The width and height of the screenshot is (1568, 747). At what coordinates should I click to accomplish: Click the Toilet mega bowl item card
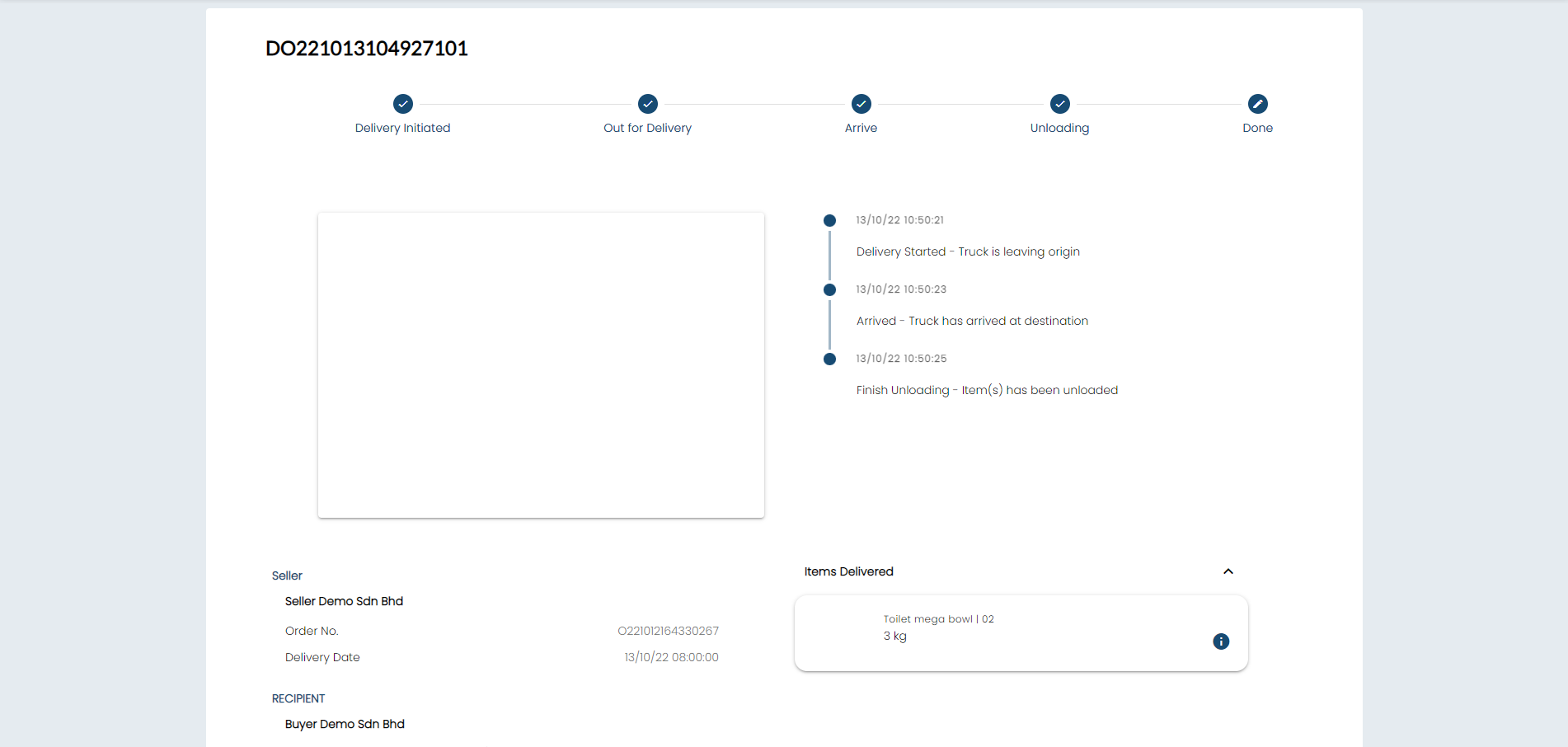click(x=1021, y=633)
